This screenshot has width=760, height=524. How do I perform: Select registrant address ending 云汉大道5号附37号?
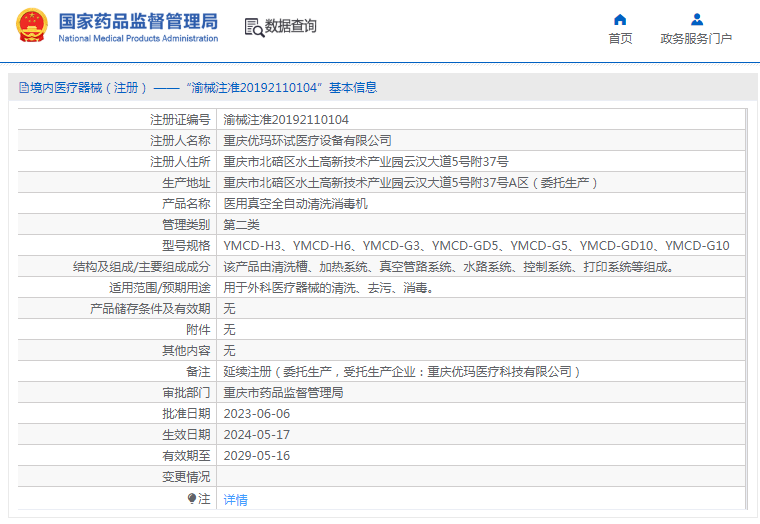tap(366, 161)
